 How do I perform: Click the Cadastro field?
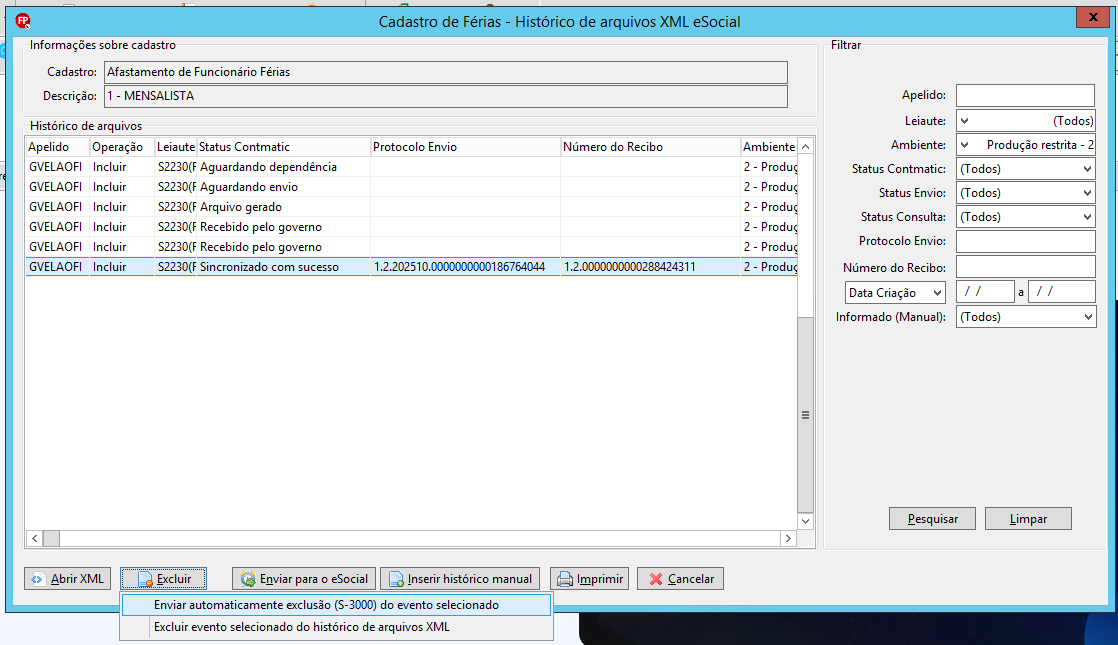[446, 72]
